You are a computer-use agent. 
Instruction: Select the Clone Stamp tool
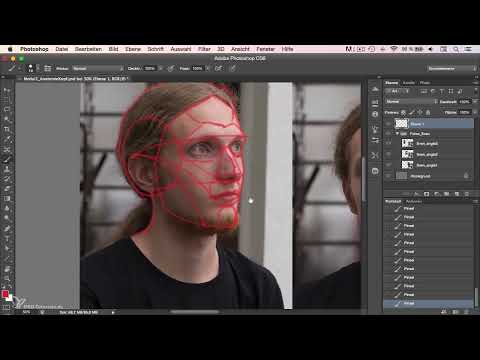tap(7, 169)
